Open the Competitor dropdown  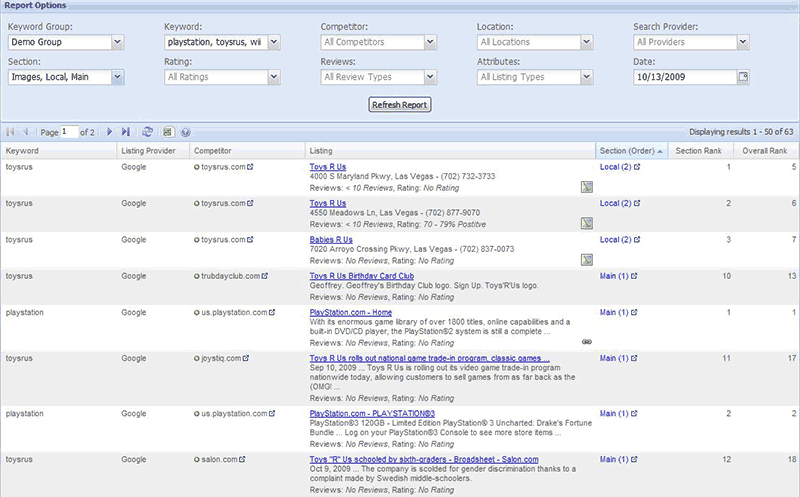[430, 42]
